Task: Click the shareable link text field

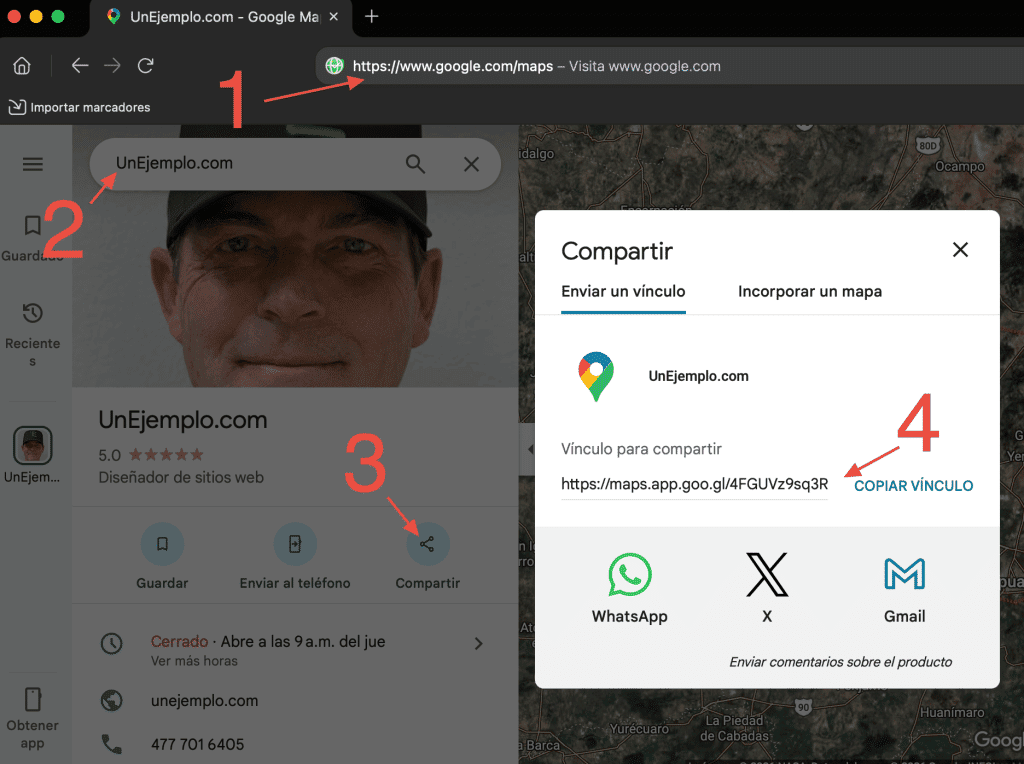Action: click(x=693, y=483)
